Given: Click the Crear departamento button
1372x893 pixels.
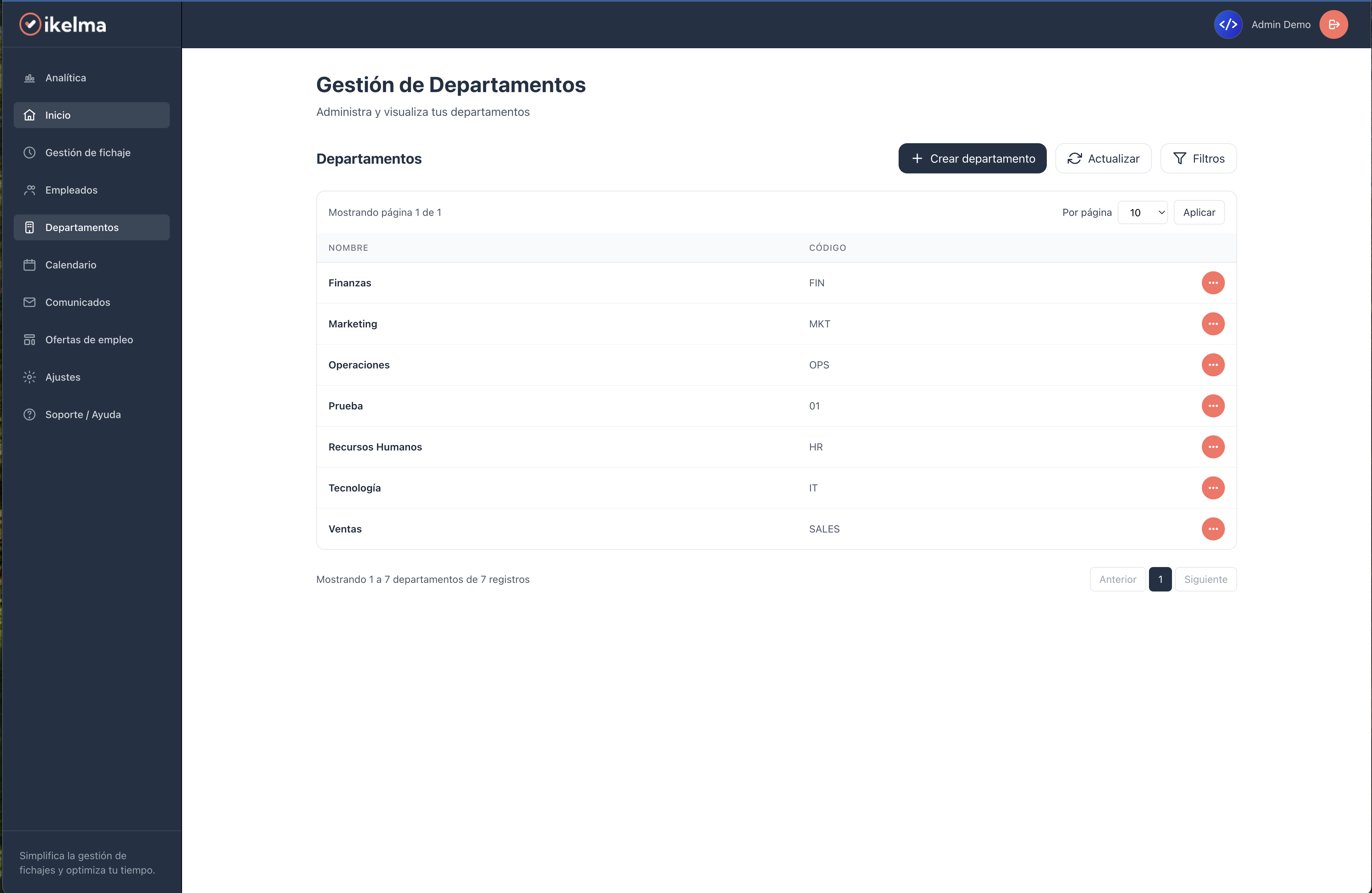Looking at the screenshot, I should tap(972, 158).
